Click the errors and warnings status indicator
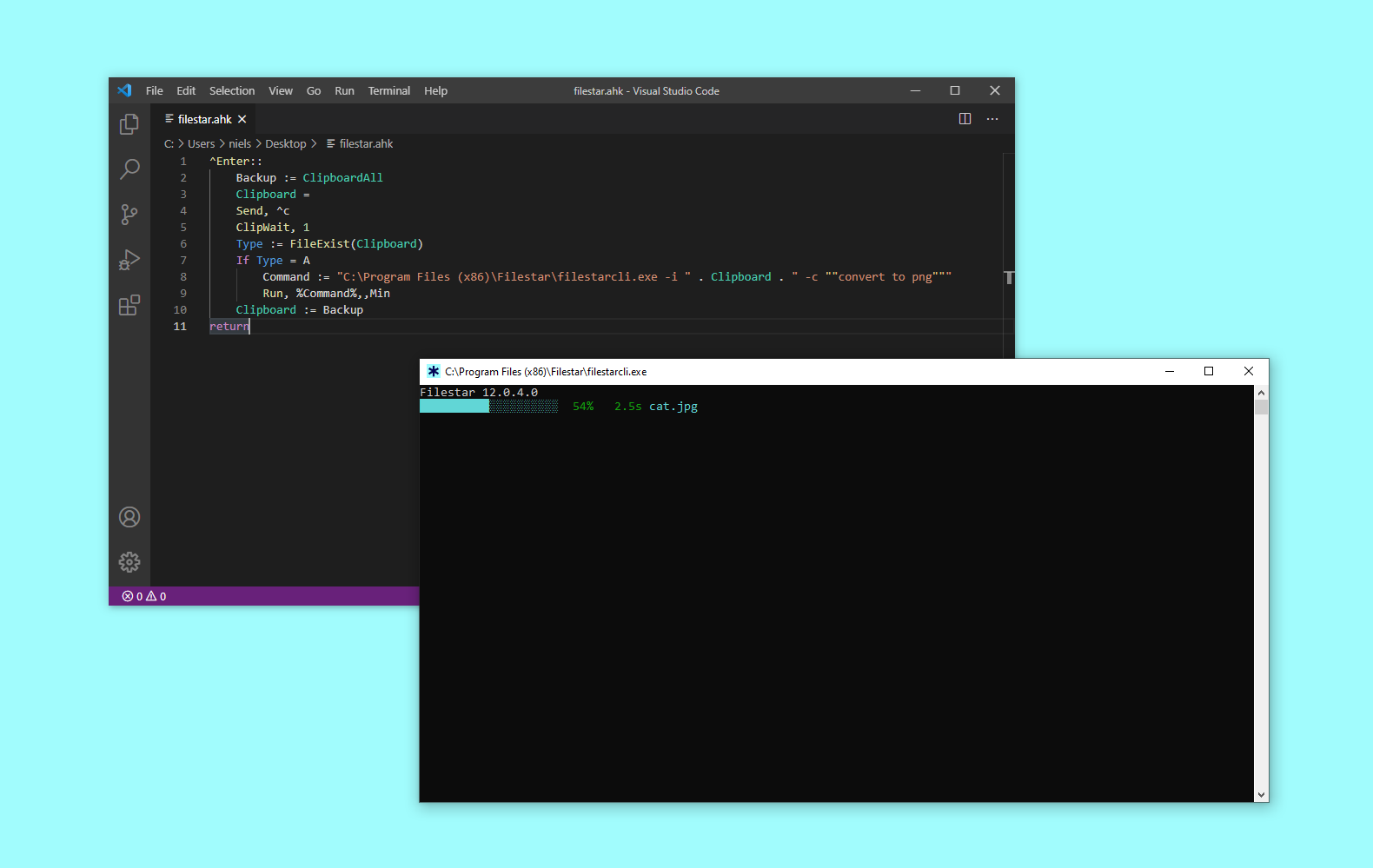 144,596
